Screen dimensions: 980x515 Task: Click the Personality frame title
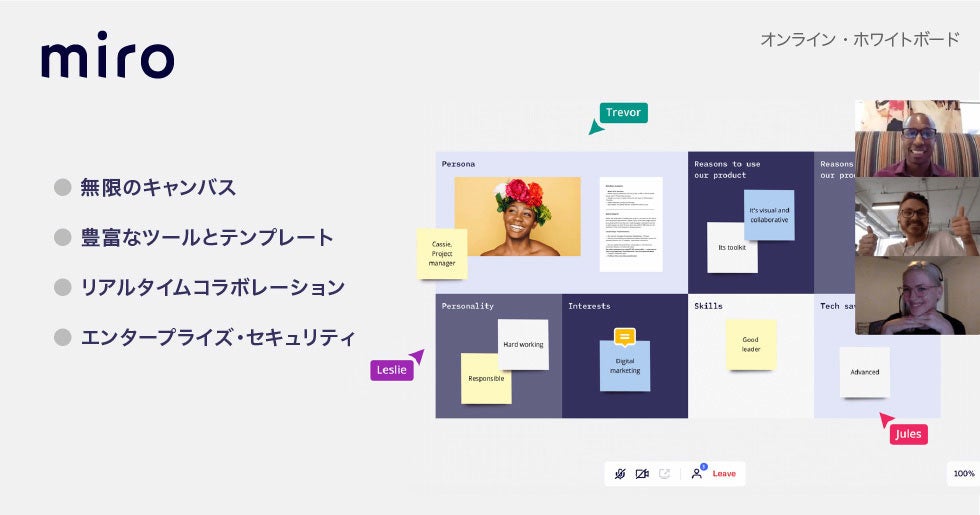tap(468, 306)
